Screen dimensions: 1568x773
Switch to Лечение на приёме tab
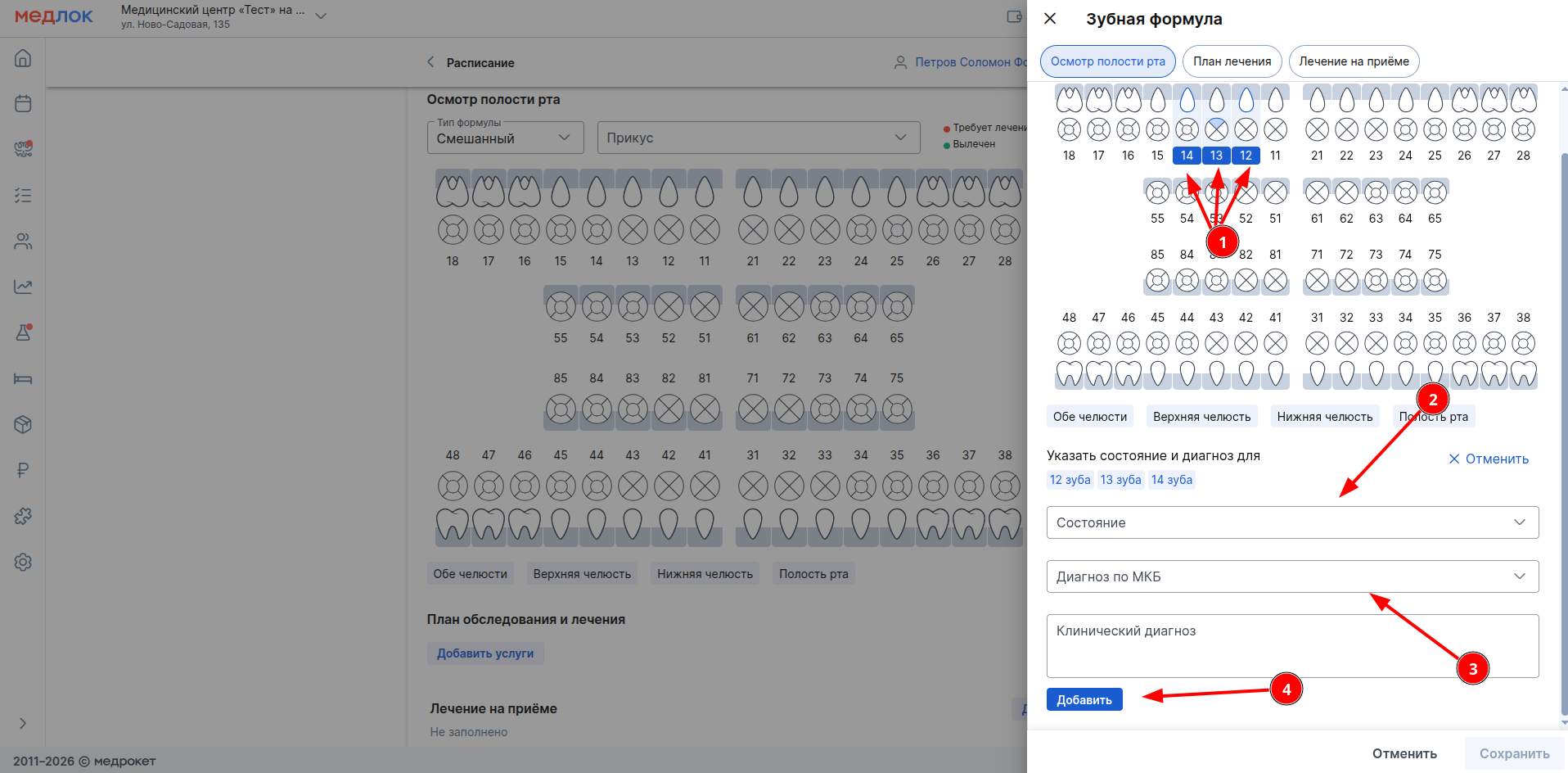[x=1354, y=61]
